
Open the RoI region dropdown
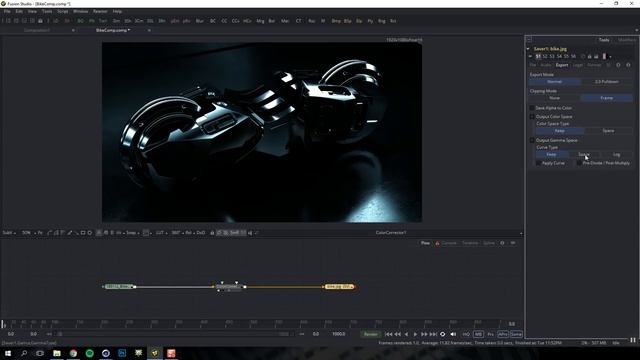(190, 233)
